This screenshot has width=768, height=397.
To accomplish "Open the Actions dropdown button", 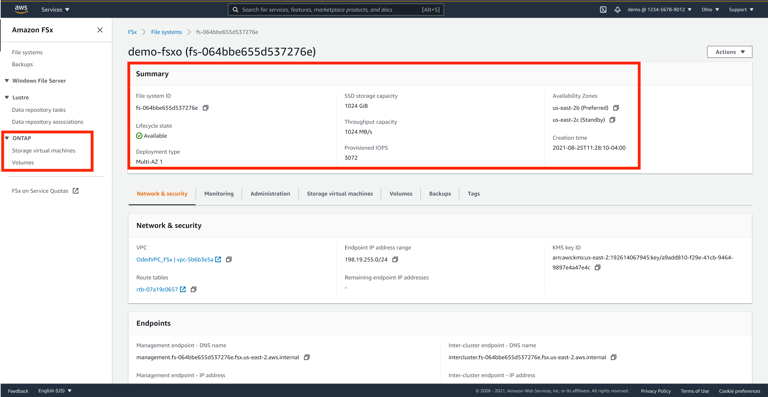I will (x=730, y=52).
